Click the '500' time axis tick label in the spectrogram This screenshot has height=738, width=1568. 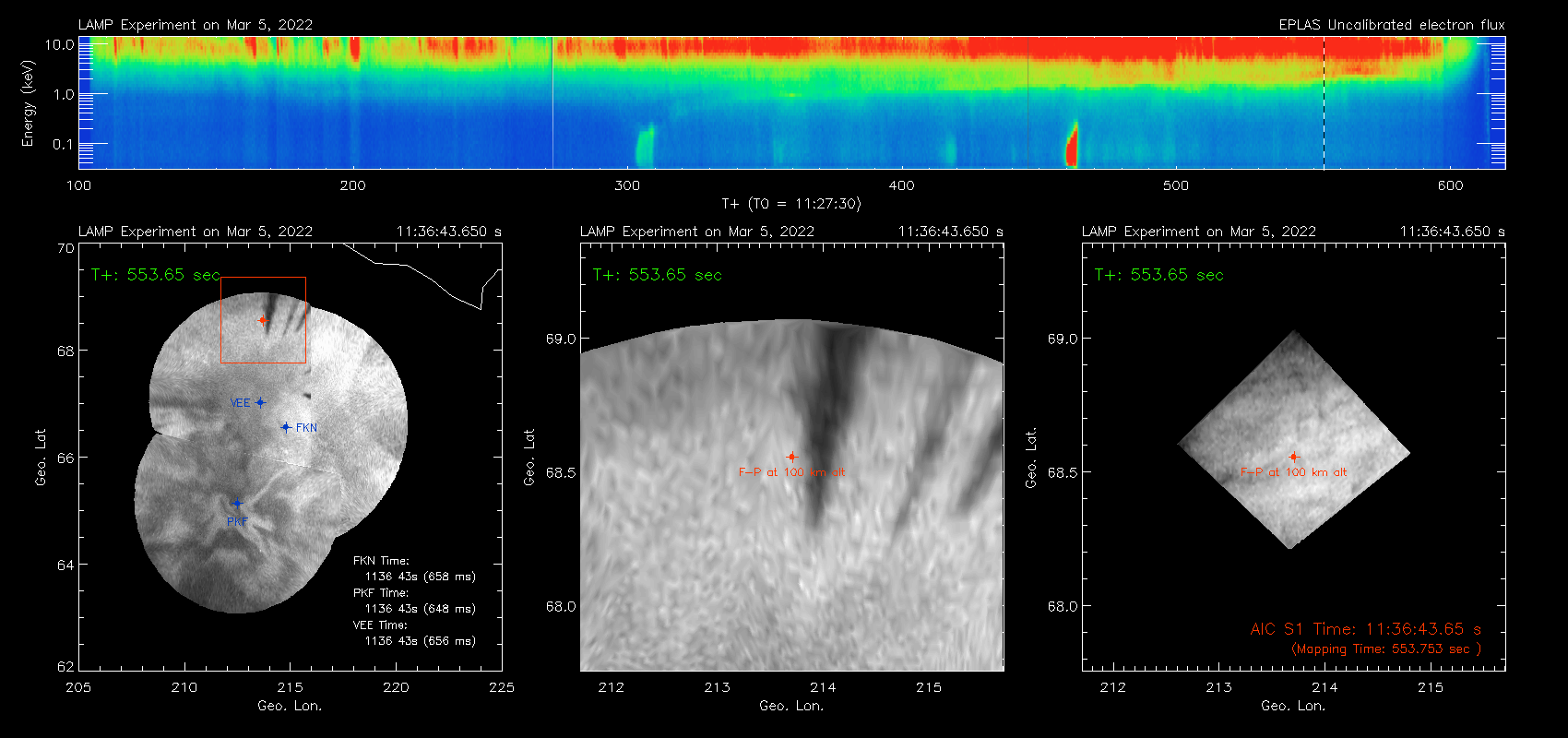click(x=1176, y=185)
